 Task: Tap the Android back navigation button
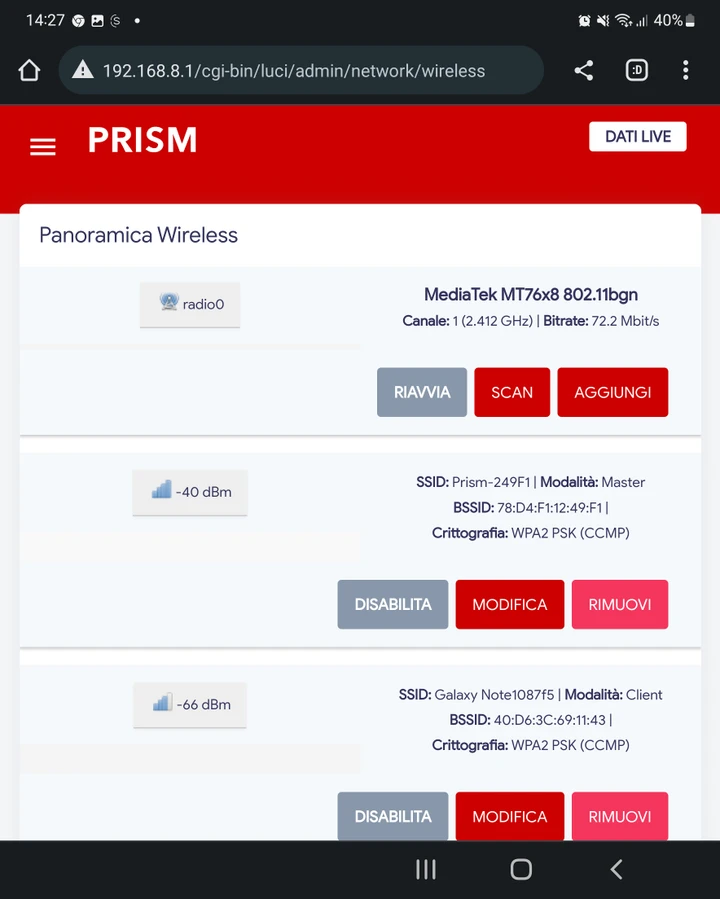pos(616,869)
